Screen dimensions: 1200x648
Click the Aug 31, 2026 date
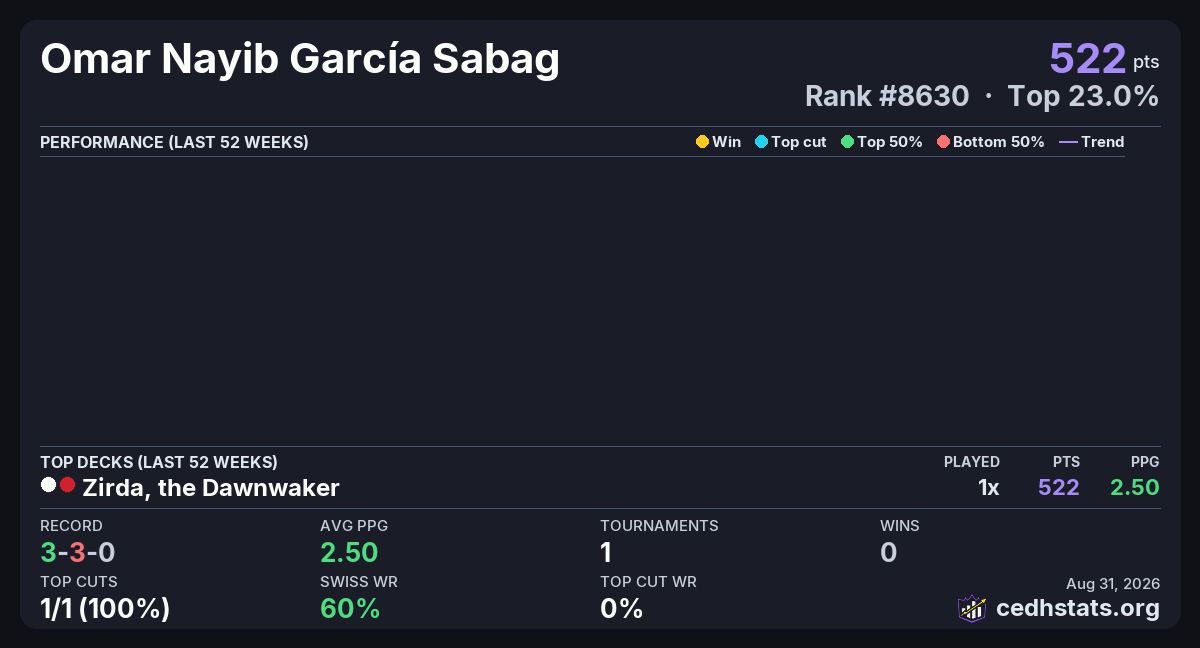click(1113, 584)
